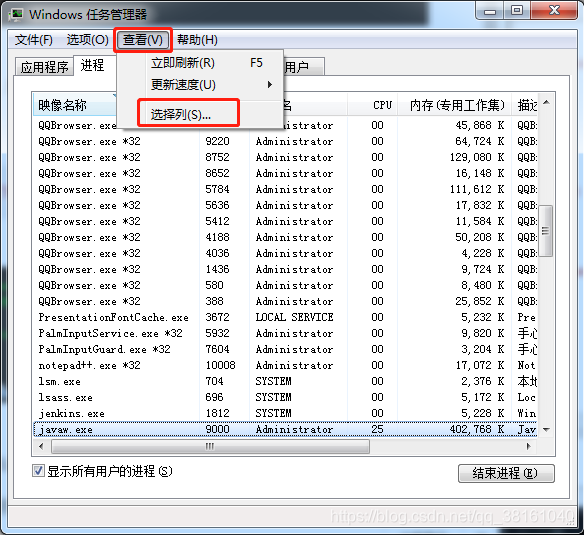Click the memory value 402,768 K

[x=477, y=429]
